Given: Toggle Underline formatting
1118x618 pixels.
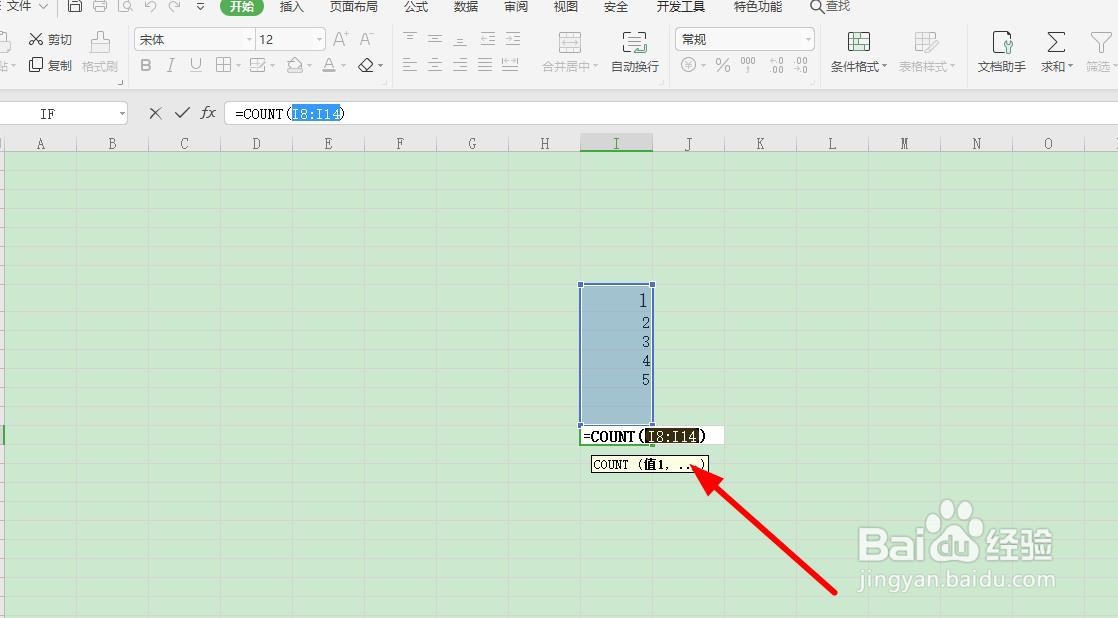Looking at the screenshot, I should click(195, 66).
